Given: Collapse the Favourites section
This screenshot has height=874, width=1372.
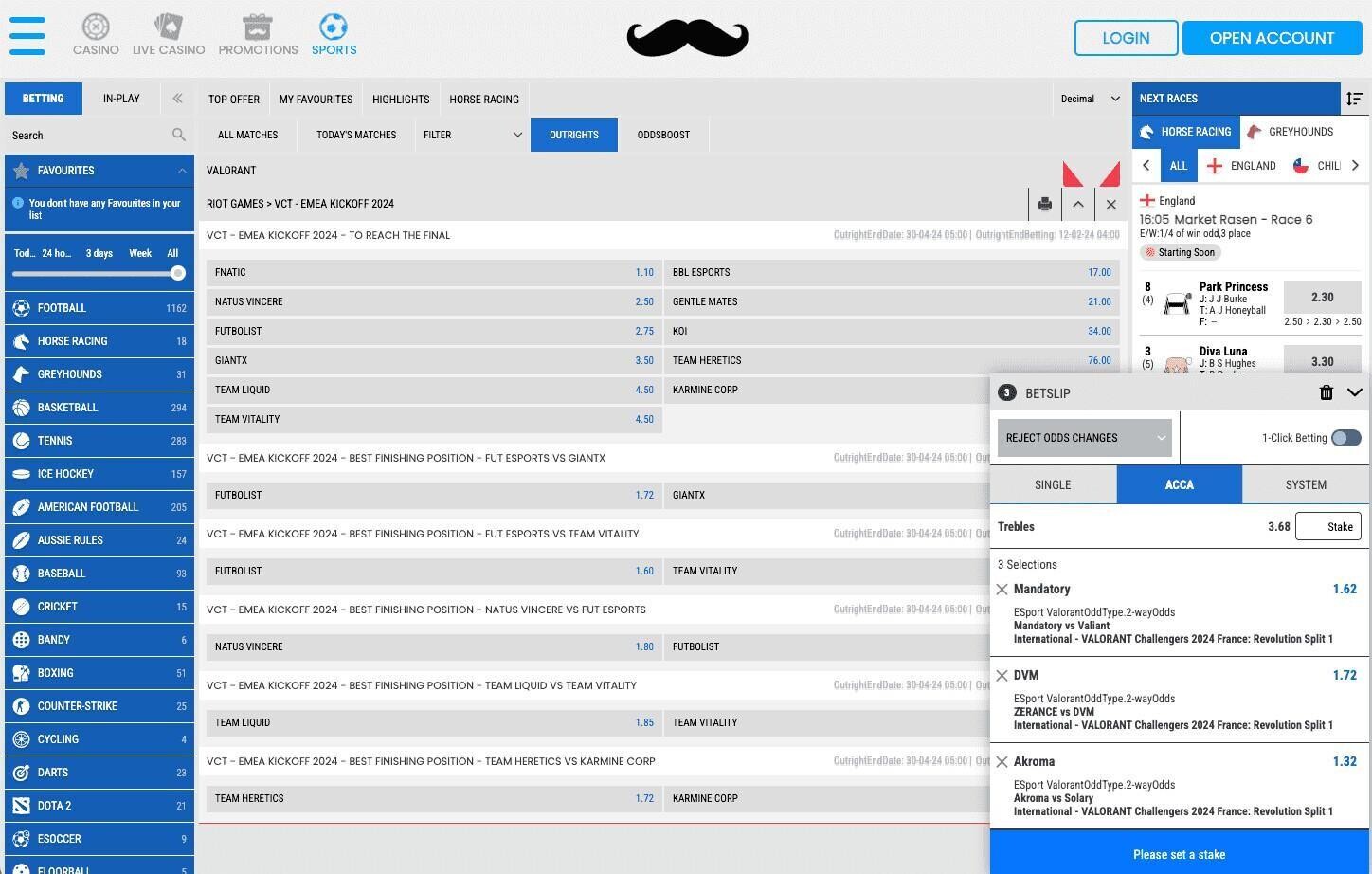Looking at the screenshot, I should pyautogui.click(x=181, y=171).
